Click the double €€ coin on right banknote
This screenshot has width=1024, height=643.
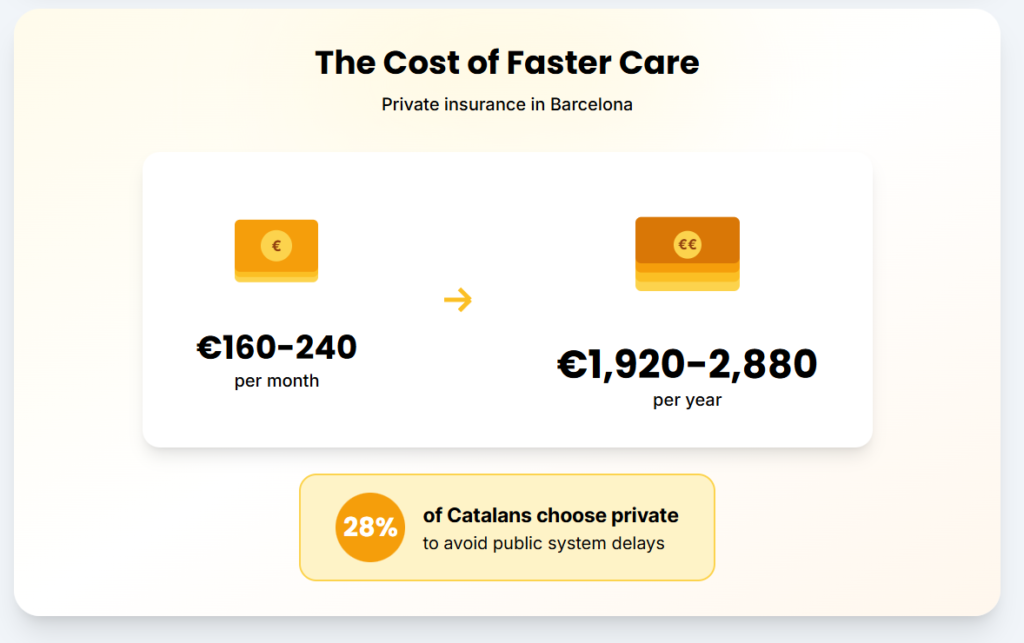point(687,243)
